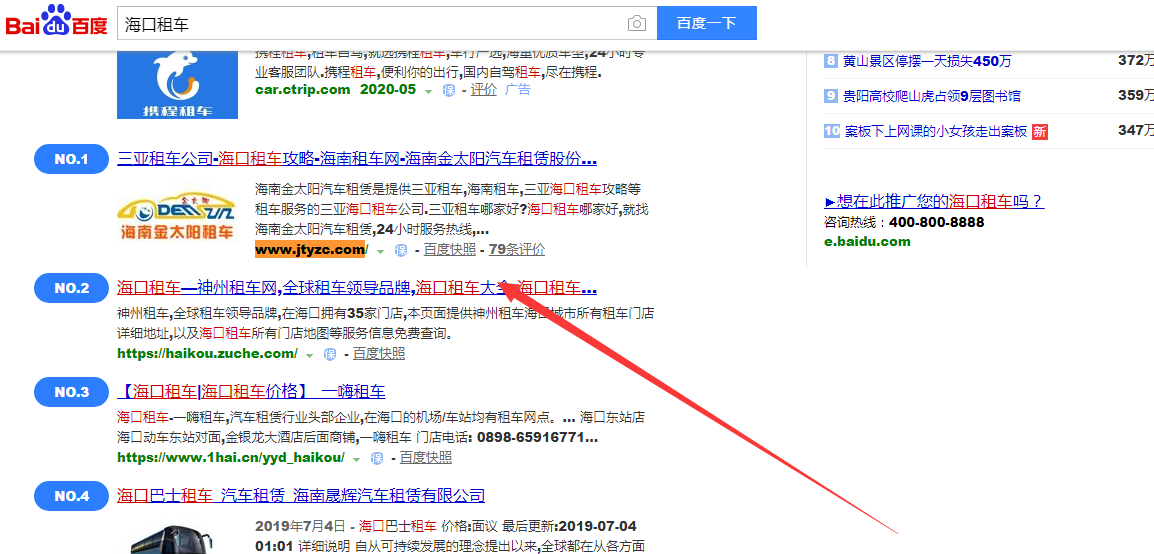The image size is (1154, 554).
Task: Open 百度快照 for jtyzc.com result
Action: [x=450, y=249]
